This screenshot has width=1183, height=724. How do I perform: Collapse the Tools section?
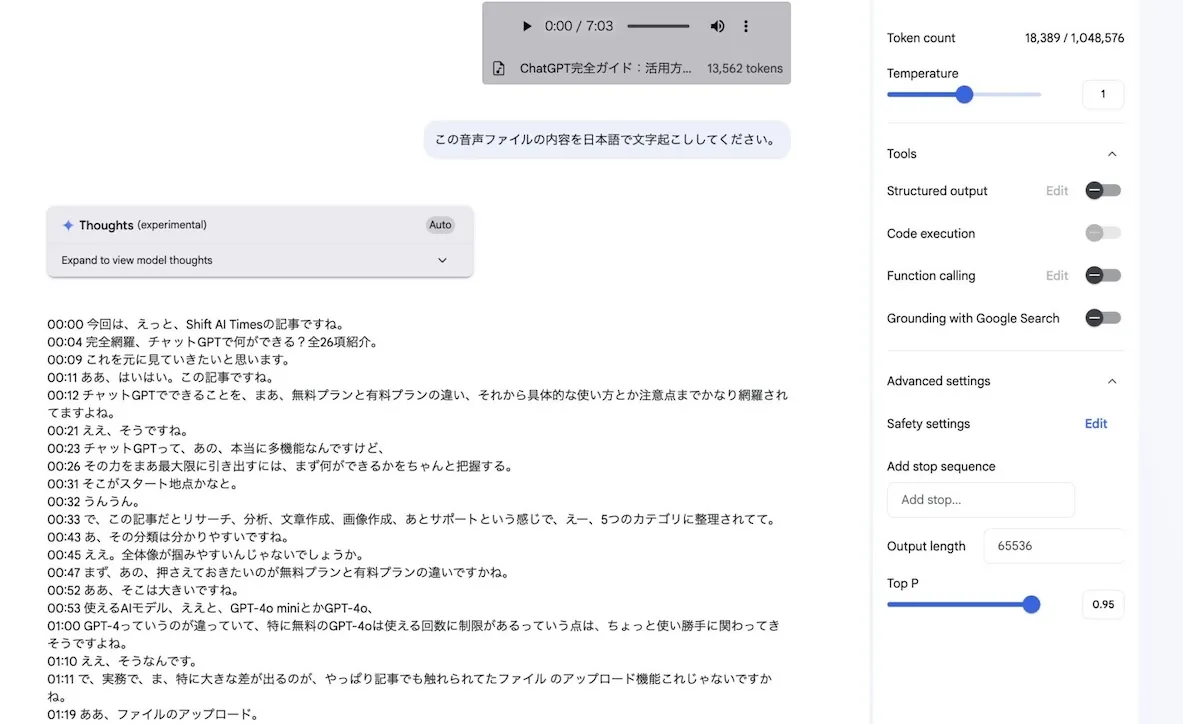pos(1111,154)
